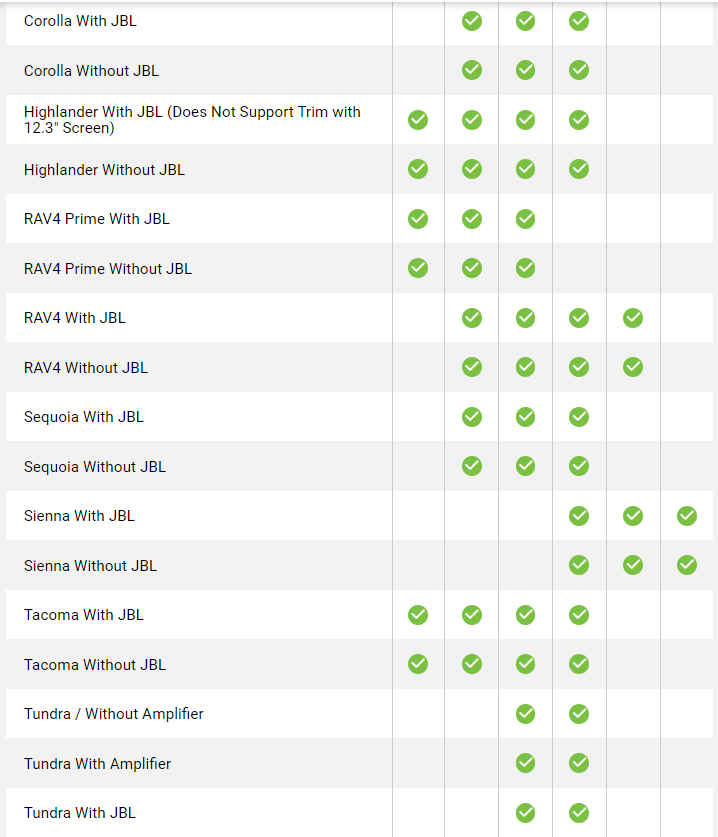The image size is (718, 837).
Task: Click last checkmark in Sienna With JBL row
Action: 687,516
